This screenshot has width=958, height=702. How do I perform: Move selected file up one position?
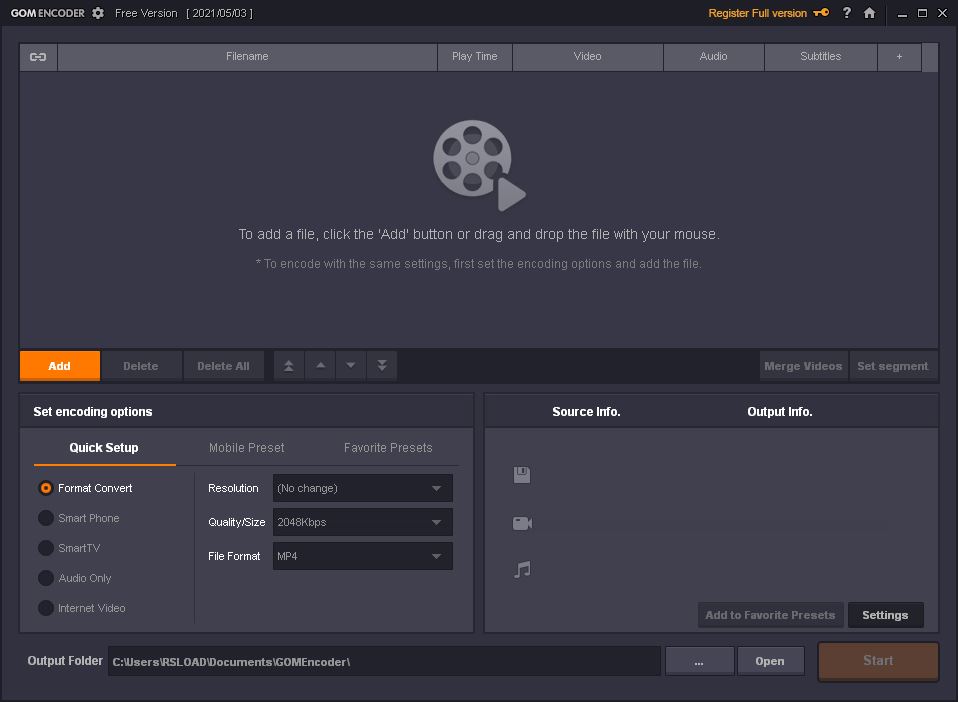click(x=320, y=366)
